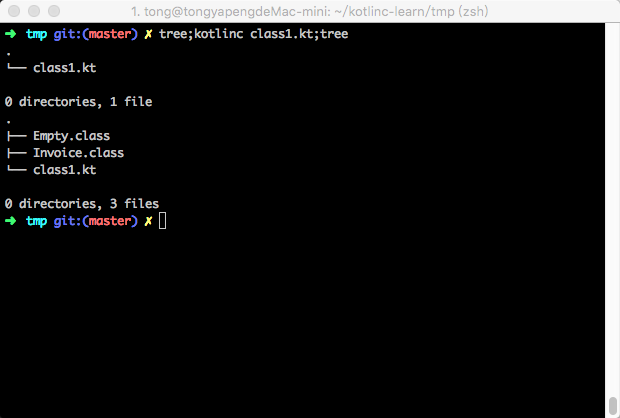620x418 pixels.
Task: Click the terminal cursor block
Action: (x=163, y=221)
